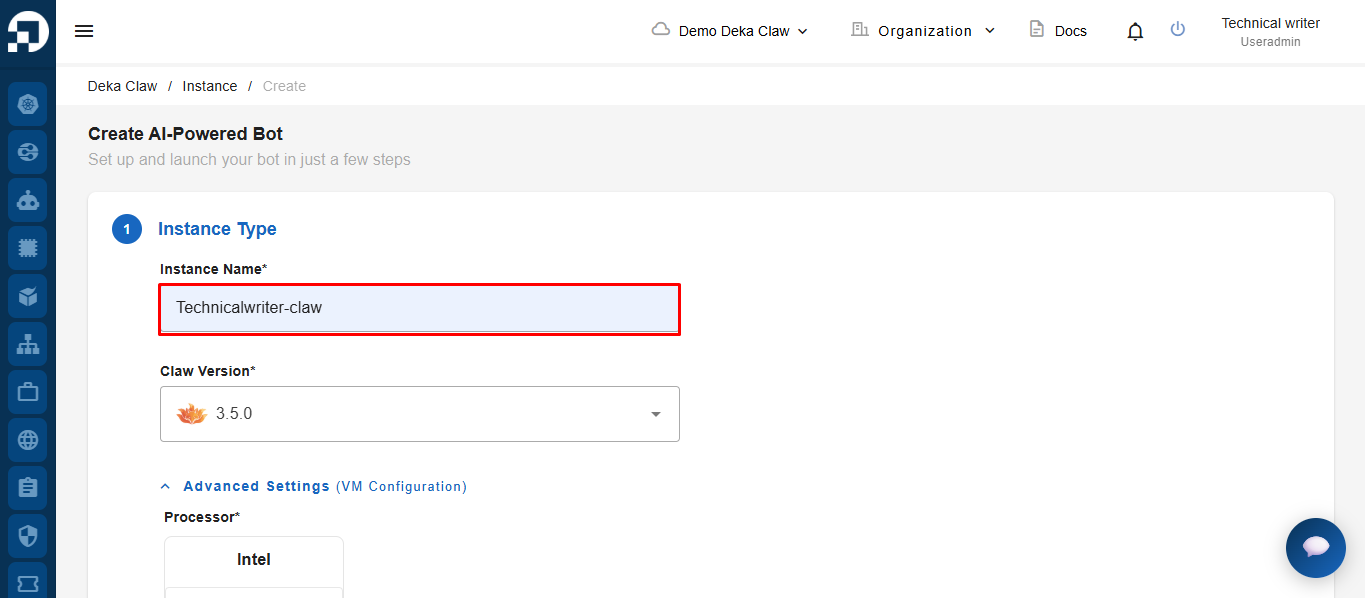Open the globe sidebar icon
Viewport: 1365px width, 598px height.
coord(28,440)
